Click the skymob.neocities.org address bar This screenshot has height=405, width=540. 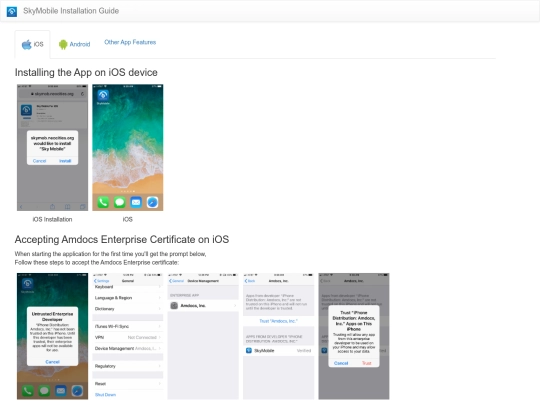coord(52,94)
